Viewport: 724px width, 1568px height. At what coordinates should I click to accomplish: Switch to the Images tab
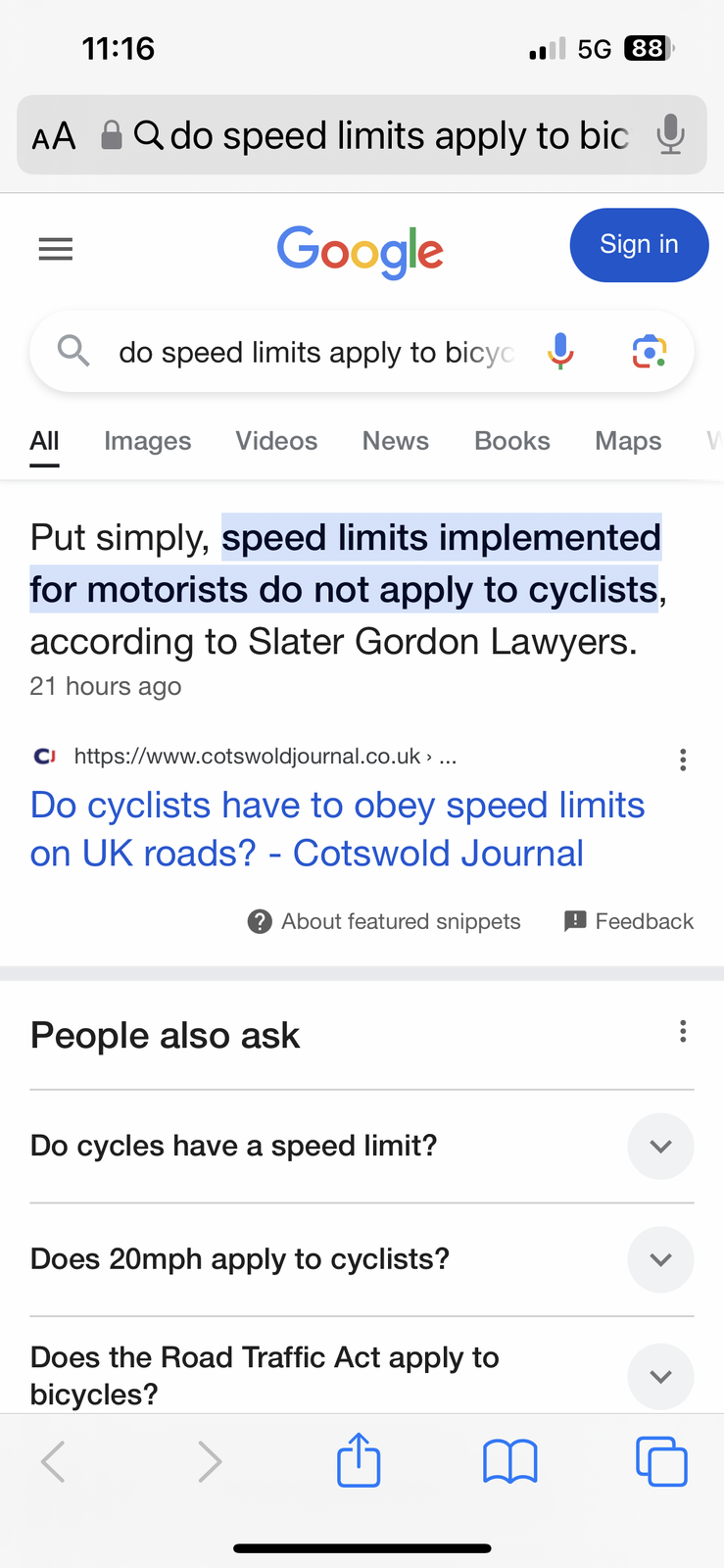pyautogui.click(x=148, y=441)
